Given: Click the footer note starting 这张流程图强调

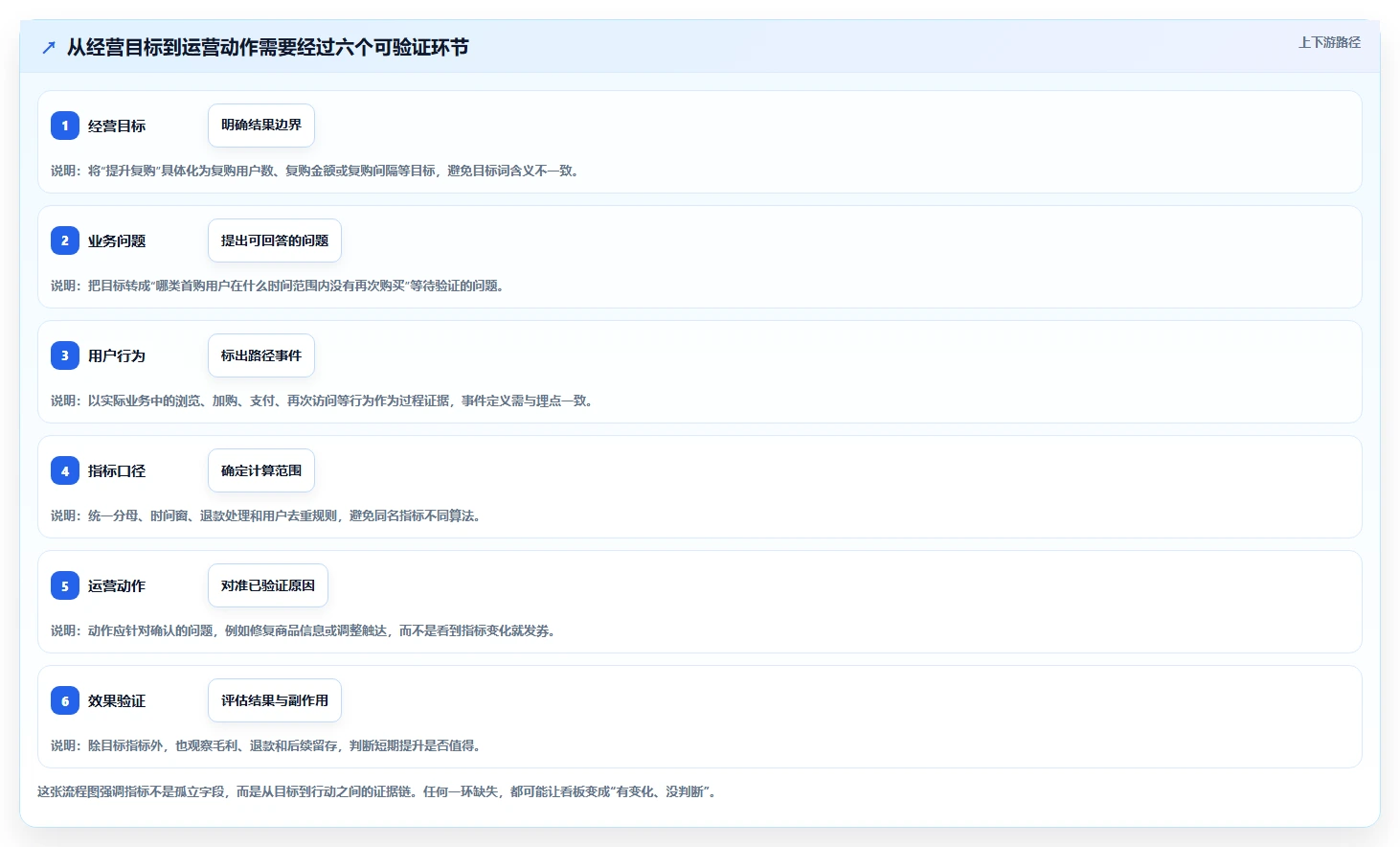Looking at the screenshot, I should pos(377,791).
